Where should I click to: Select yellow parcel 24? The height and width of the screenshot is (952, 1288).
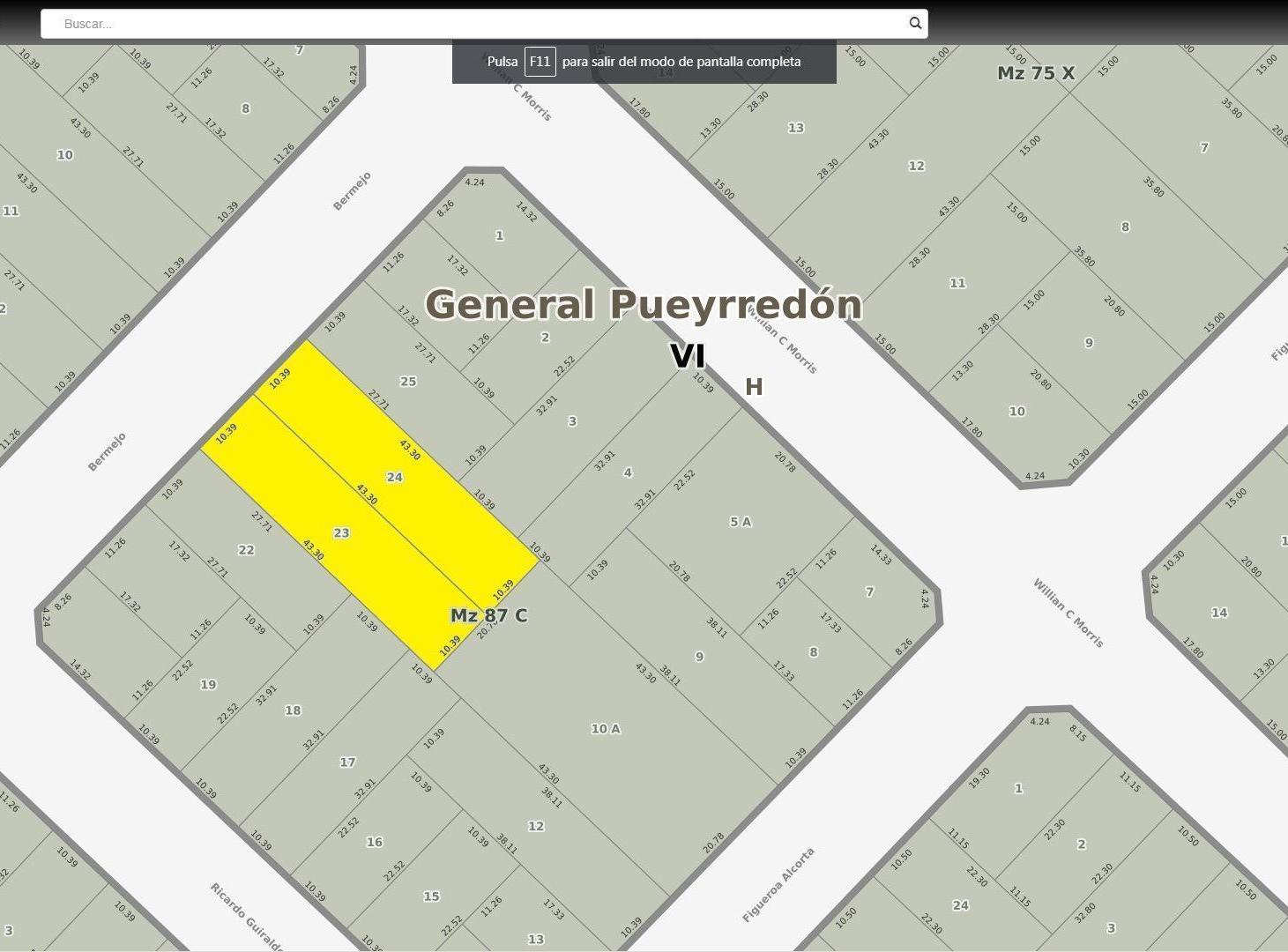(x=394, y=477)
